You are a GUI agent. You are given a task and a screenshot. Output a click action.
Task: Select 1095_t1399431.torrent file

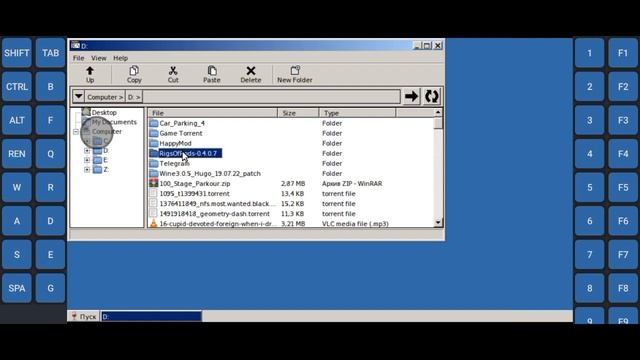click(194, 193)
